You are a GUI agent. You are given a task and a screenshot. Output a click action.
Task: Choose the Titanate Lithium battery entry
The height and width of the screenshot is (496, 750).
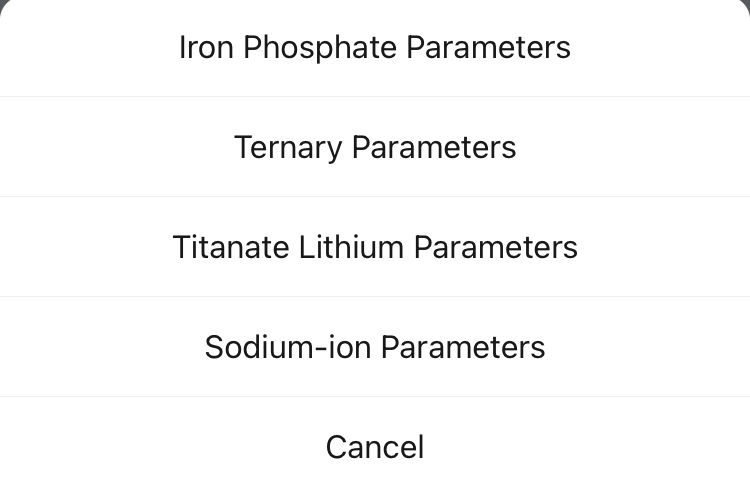(x=375, y=247)
